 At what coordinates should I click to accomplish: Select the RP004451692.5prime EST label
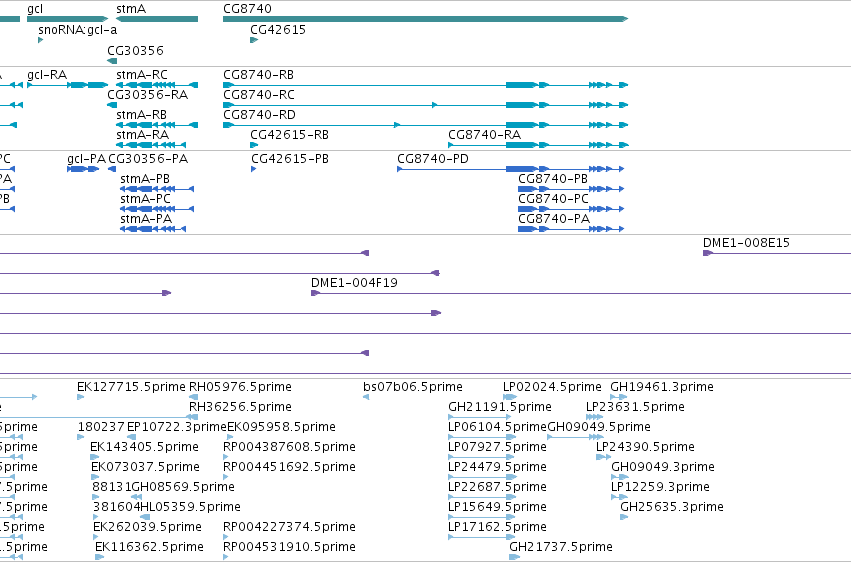coord(289,467)
